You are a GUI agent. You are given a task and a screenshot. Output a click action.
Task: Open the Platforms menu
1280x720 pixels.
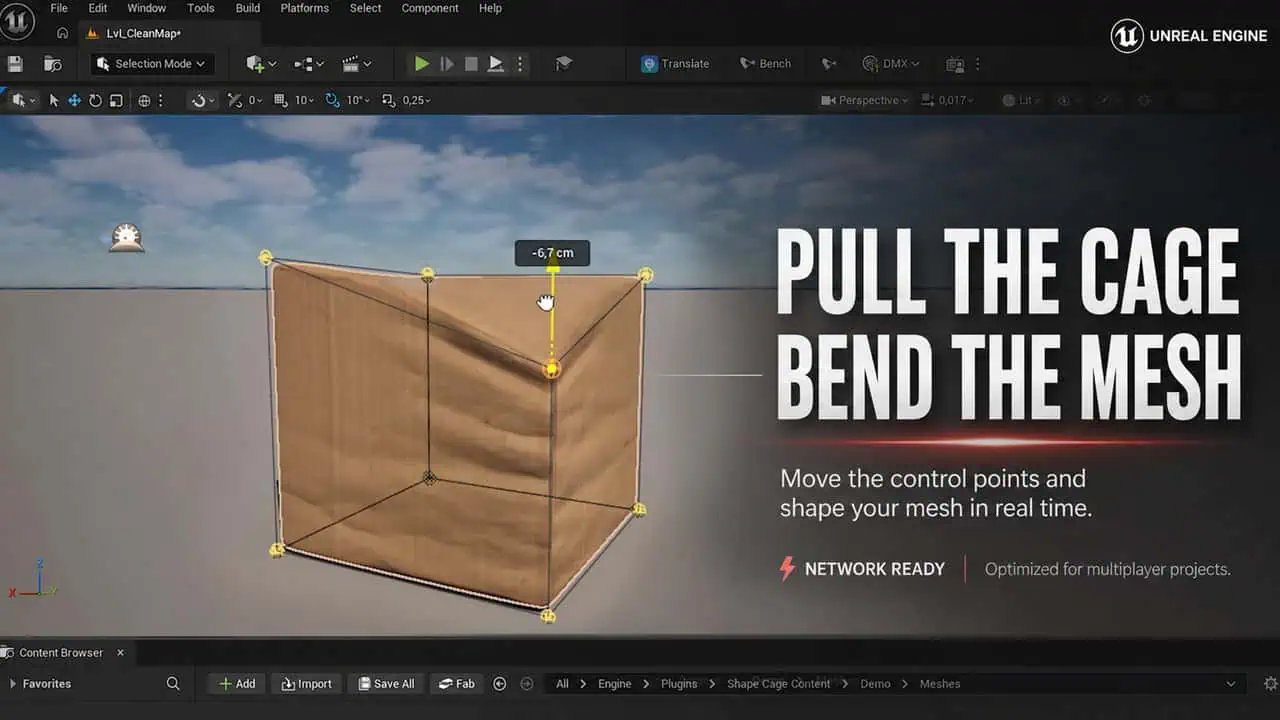(x=305, y=8)
